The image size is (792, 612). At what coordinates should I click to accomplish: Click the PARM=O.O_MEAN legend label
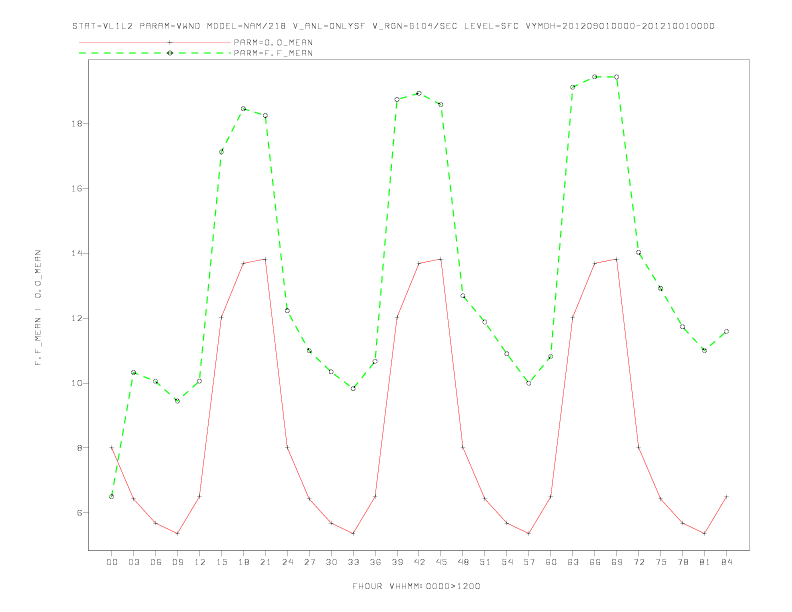pyautogui.click(x=273, y=42)
